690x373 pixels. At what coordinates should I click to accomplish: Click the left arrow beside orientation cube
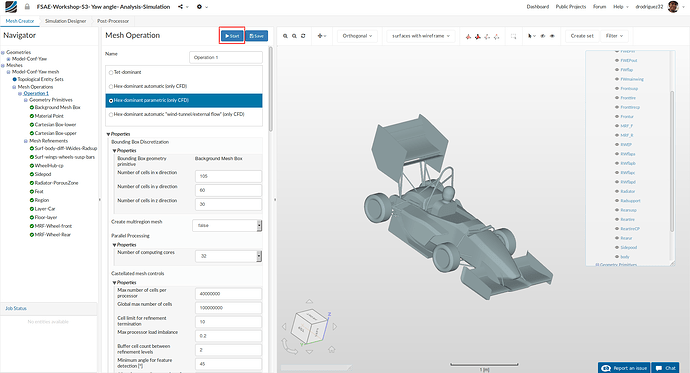pyautogui.click(x=284, y=326)
